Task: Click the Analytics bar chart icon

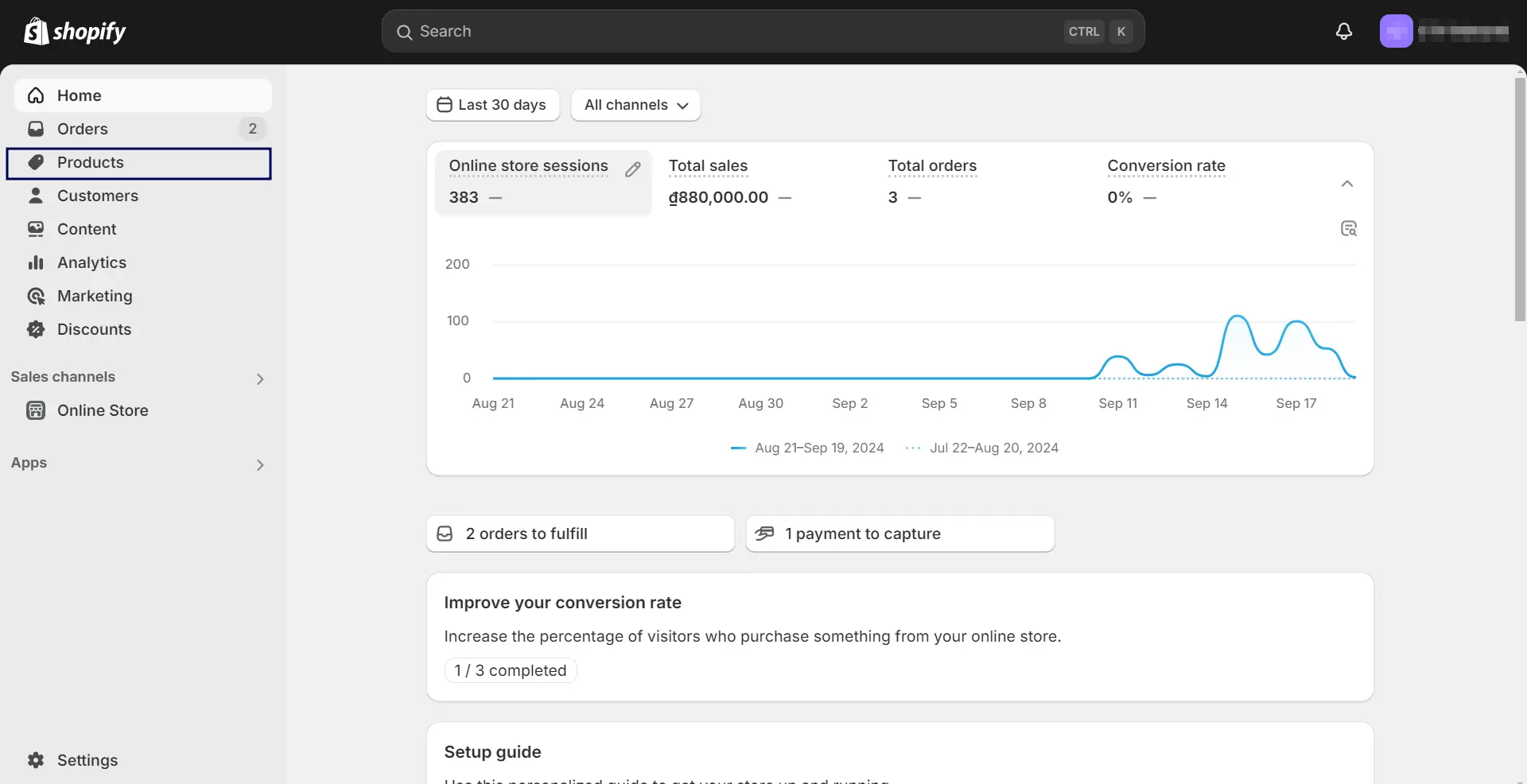Action: click(x=36, y=262)
